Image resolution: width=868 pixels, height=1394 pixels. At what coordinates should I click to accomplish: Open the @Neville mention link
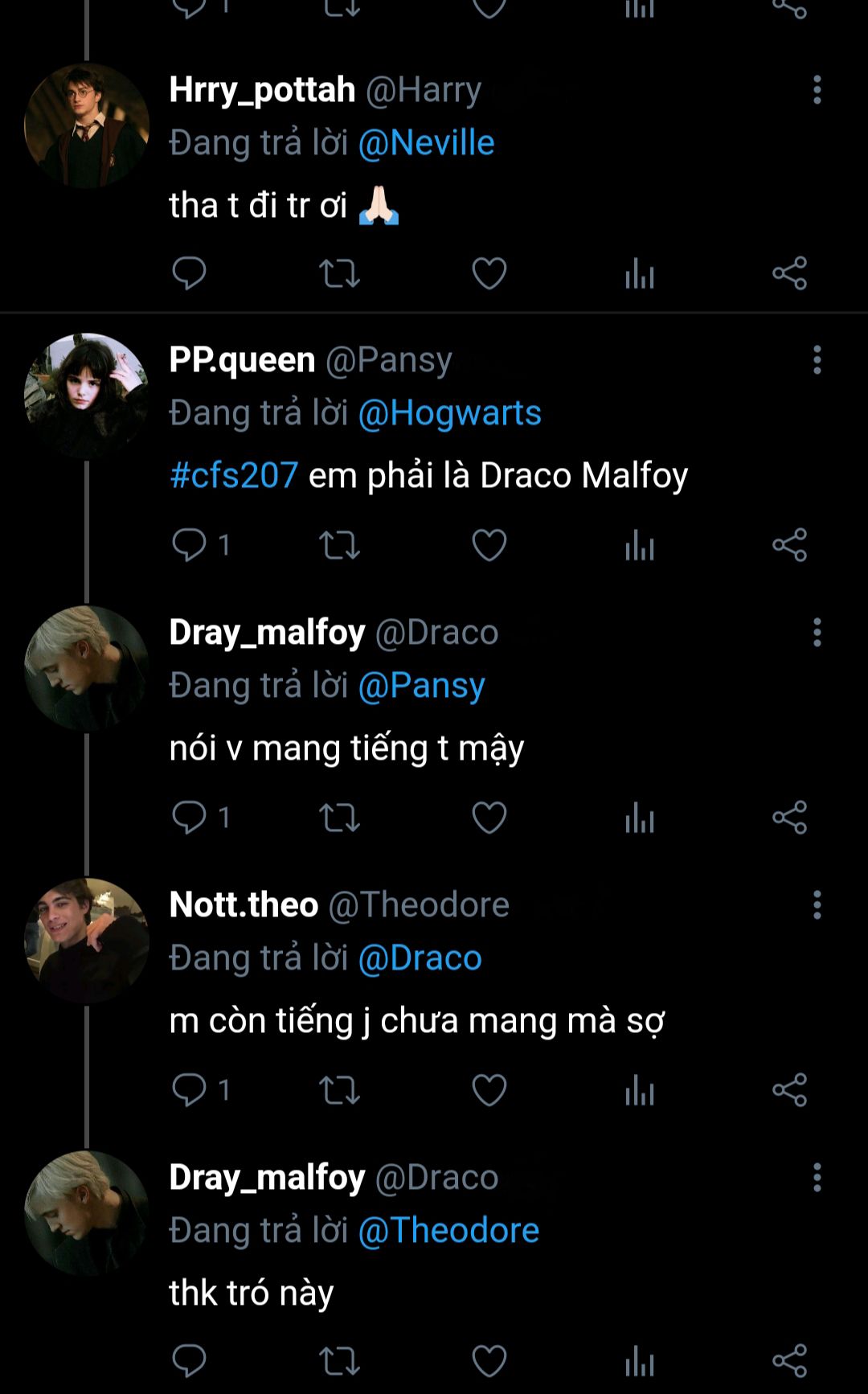426,143
